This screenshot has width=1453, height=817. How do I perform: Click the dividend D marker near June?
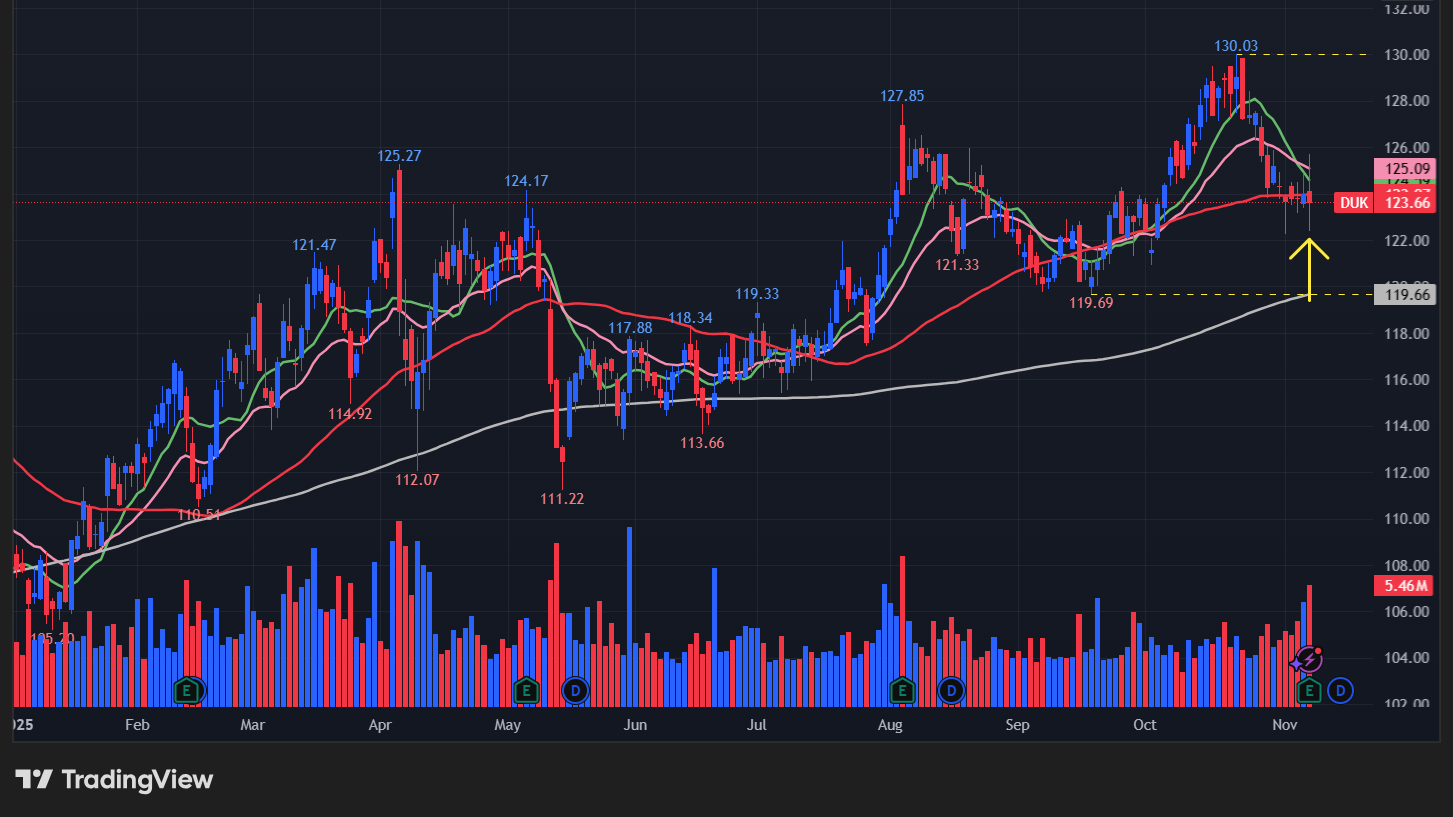(x=574, y=689)
